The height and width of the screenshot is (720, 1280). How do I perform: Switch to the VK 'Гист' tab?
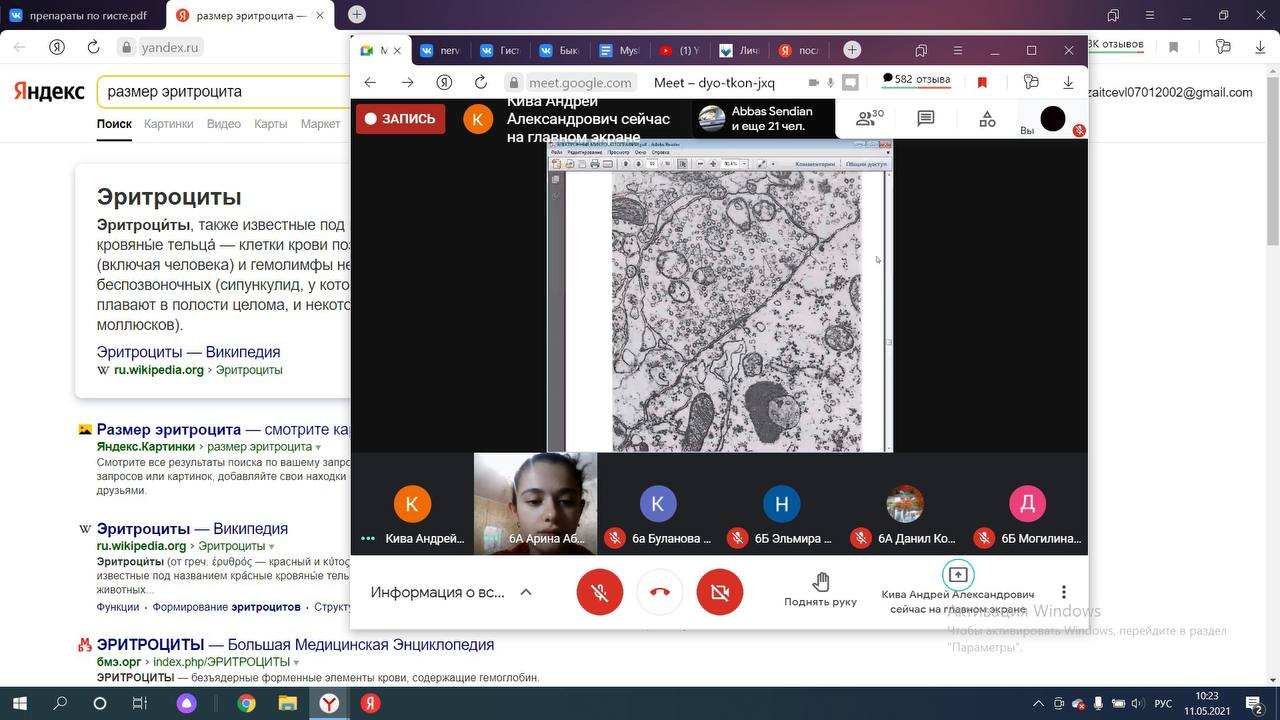[501, 51]
